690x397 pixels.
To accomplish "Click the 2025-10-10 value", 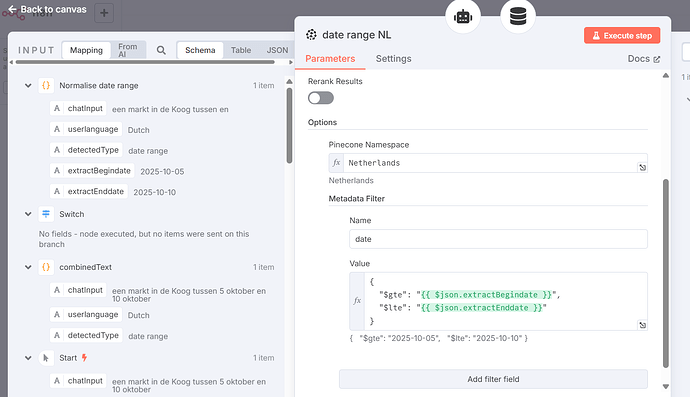I will [x=154, y=192].
